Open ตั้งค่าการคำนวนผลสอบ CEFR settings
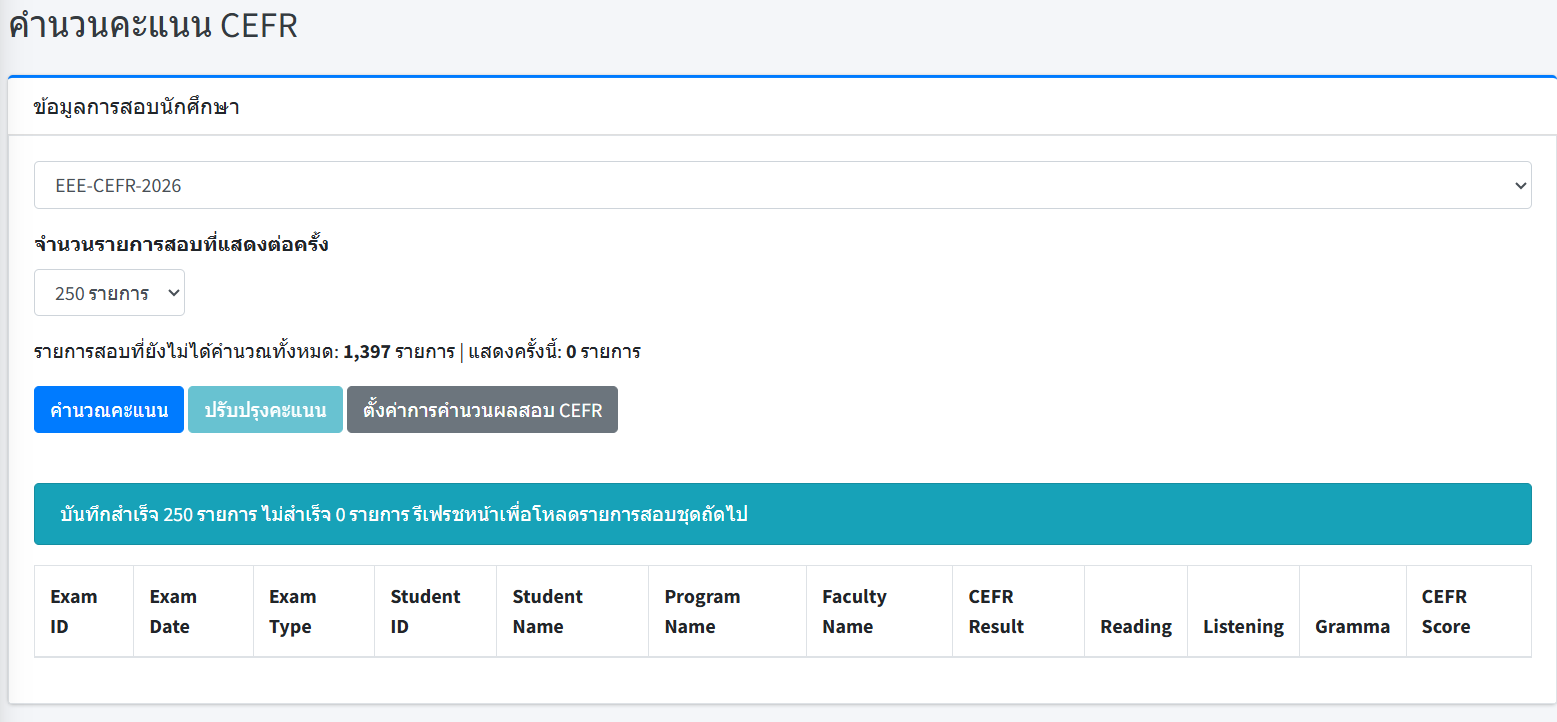 pos(482,410)
